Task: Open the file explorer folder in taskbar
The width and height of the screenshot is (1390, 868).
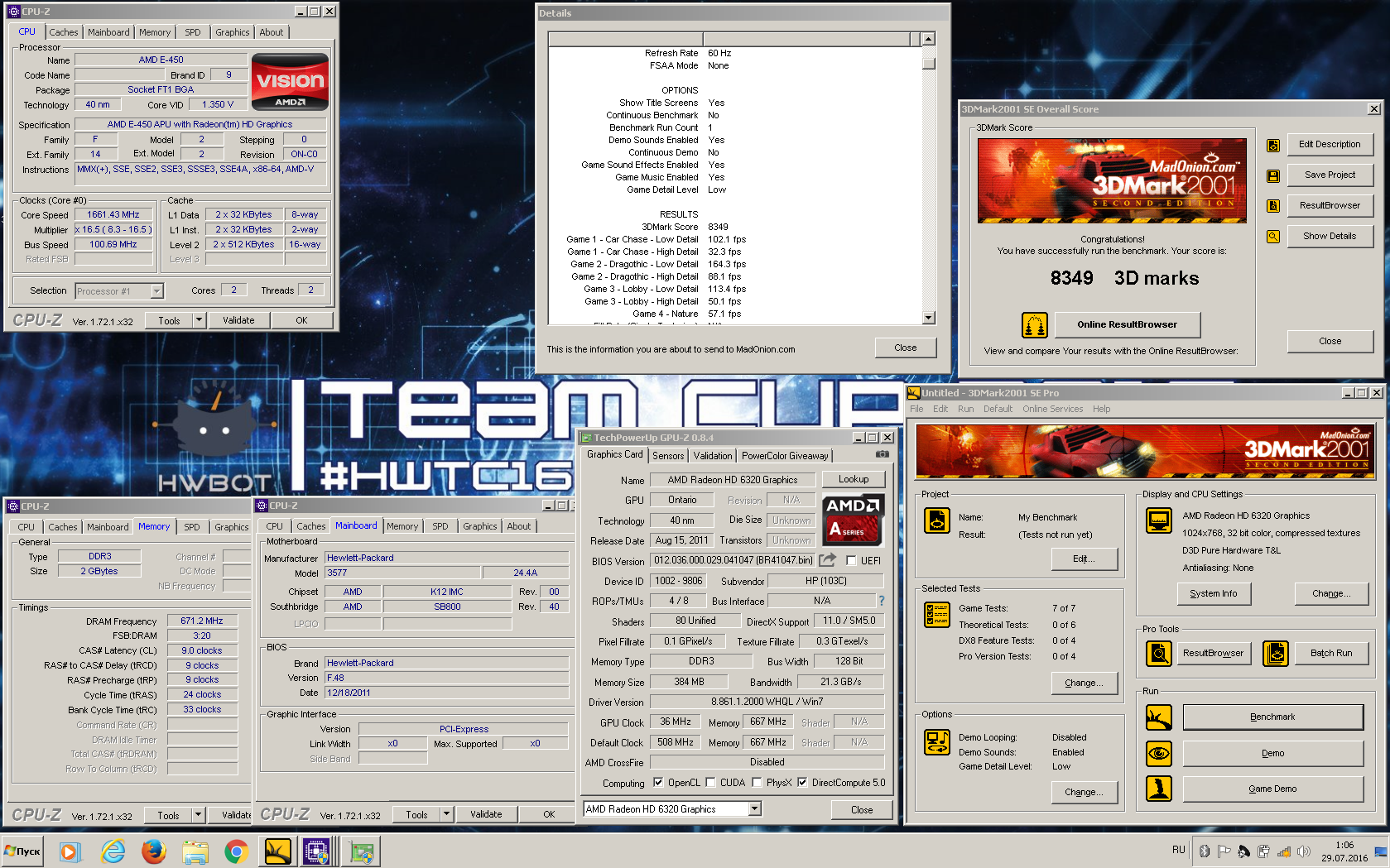Action: point(195,851)
